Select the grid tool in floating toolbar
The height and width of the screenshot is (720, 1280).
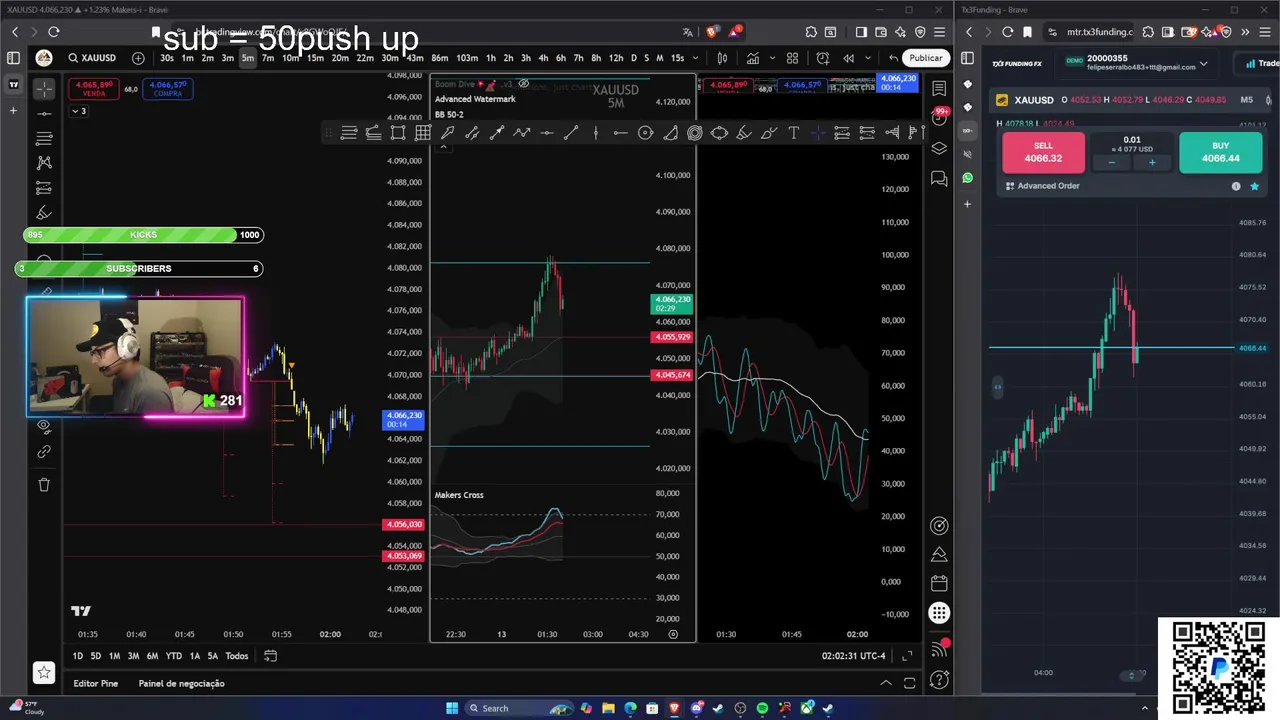coord(422,133)
